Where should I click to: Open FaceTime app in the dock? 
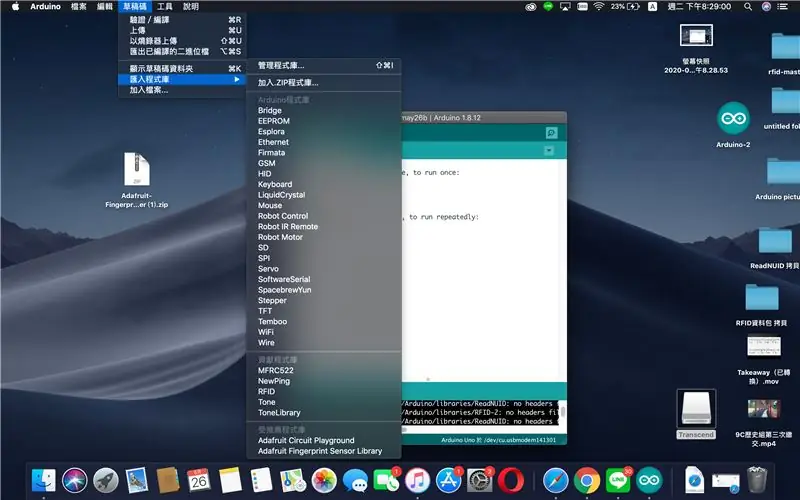click(386, 481)
